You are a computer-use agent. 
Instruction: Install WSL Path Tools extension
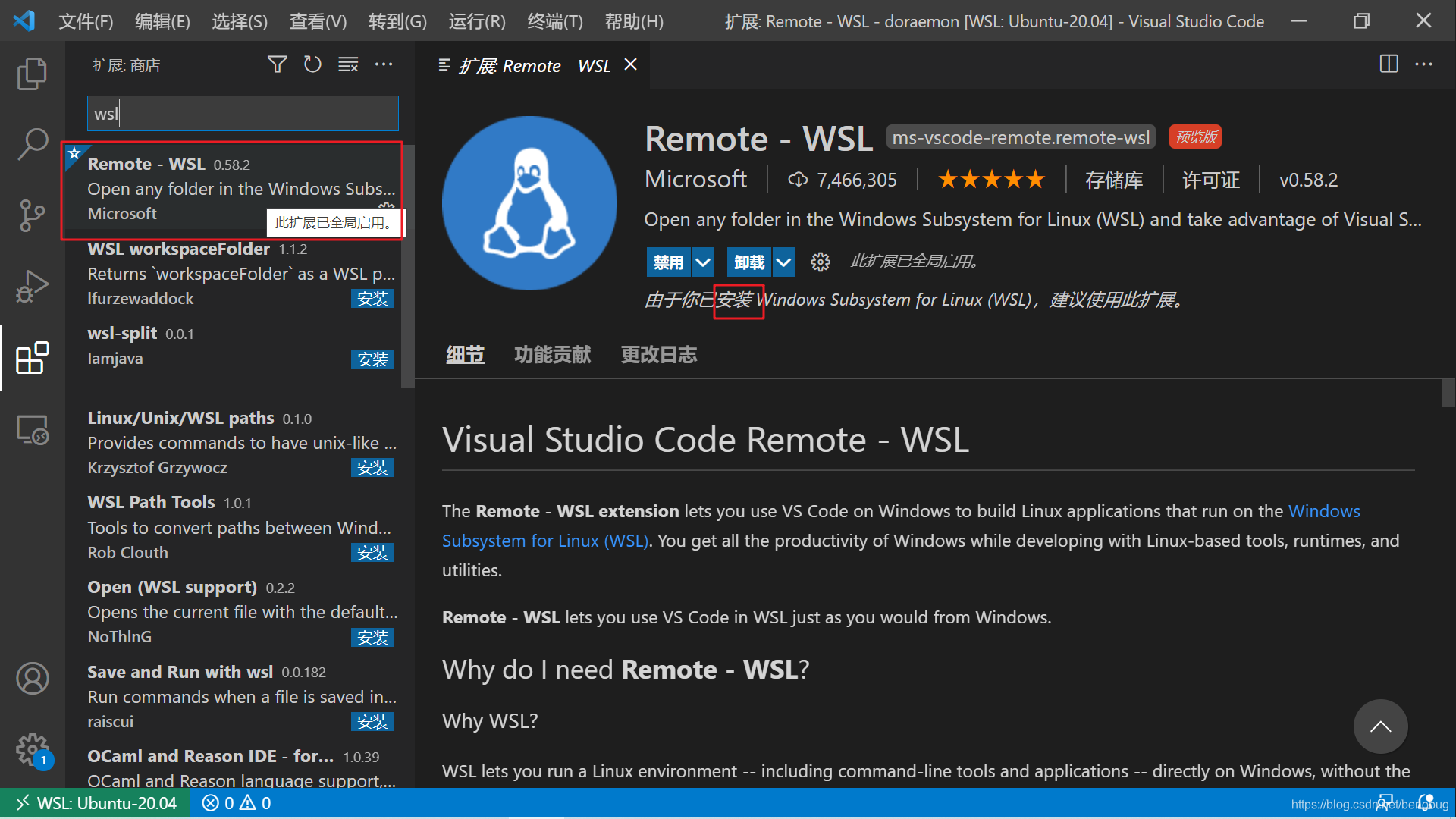click(x=372, y=553)
